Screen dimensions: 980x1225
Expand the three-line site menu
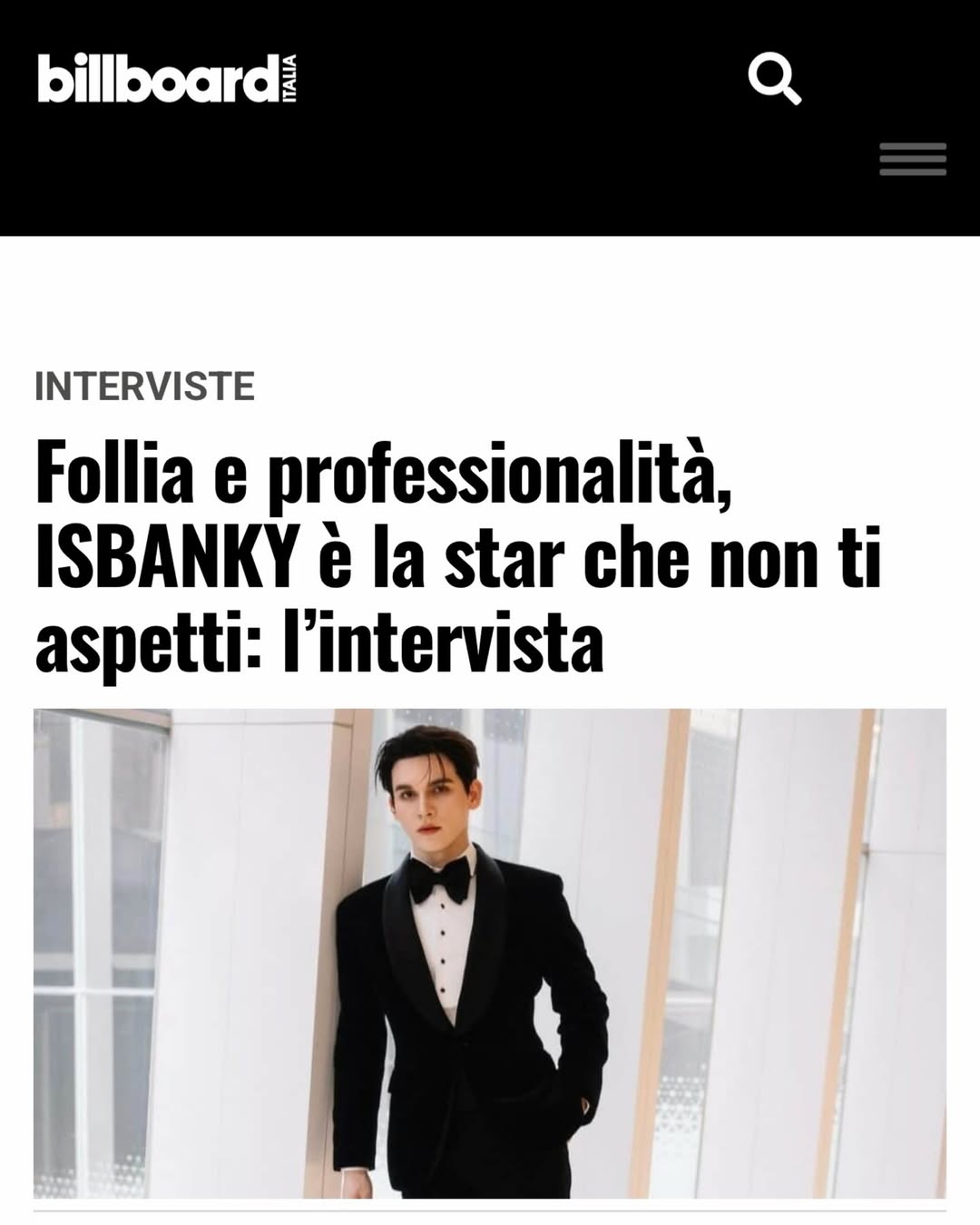point(913,159)
